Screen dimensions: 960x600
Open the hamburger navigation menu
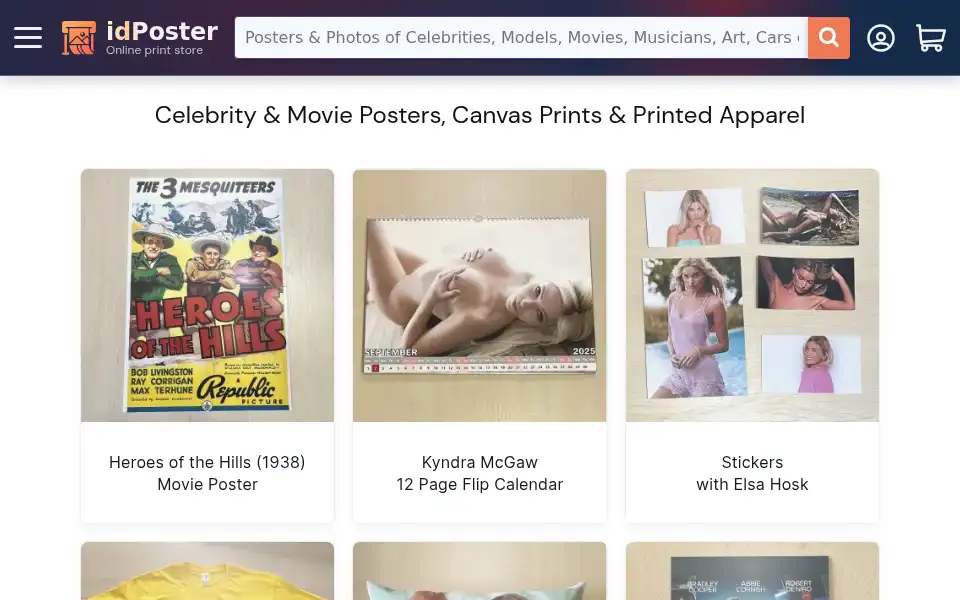[28, 37]
